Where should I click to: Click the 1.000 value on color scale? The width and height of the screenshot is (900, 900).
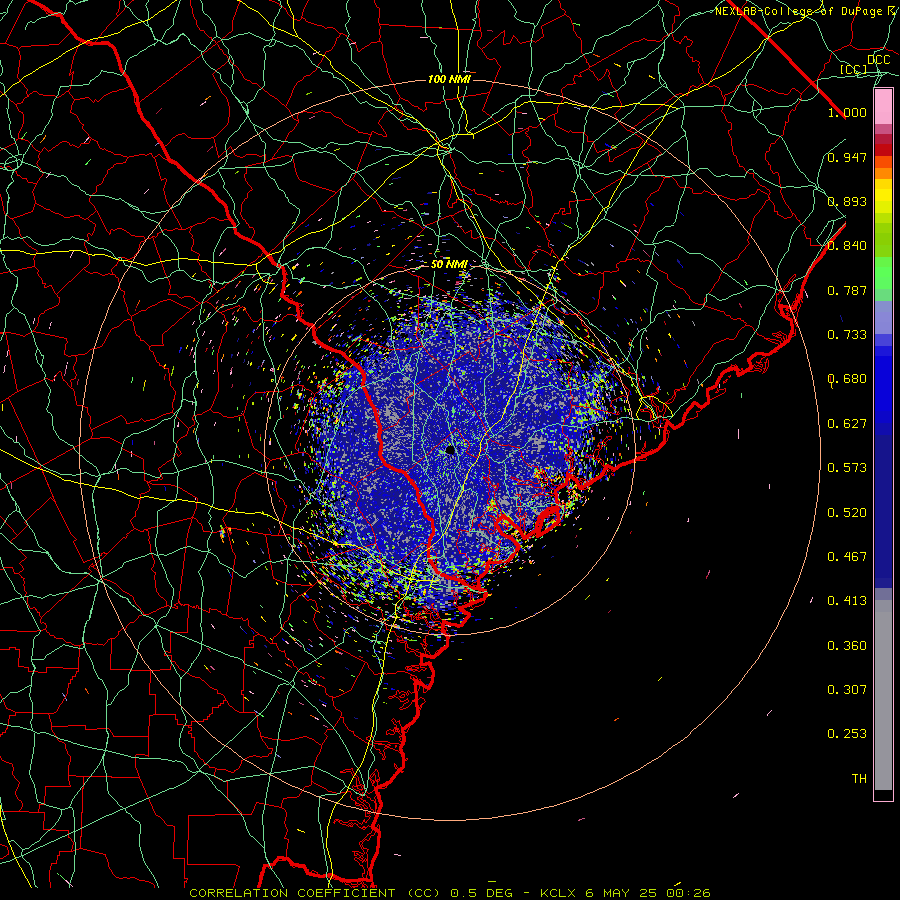[847, 112]
